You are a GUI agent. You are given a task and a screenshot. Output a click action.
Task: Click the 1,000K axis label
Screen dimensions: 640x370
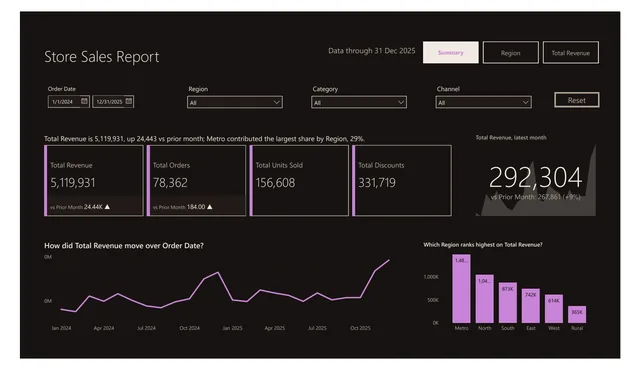pyautogui.click(x=431, y=277)
